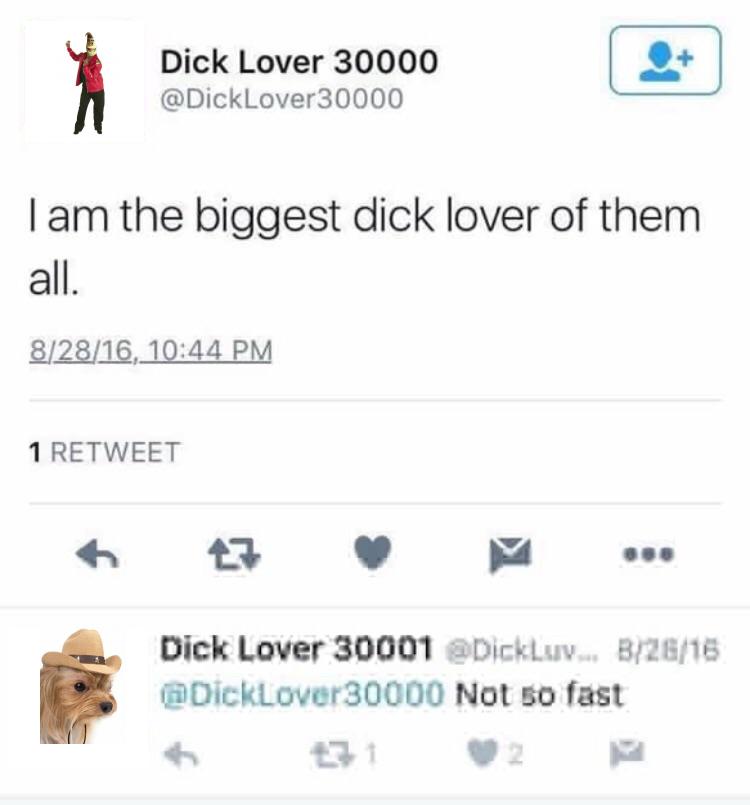Like the main tweet heart icon

click(x=373, y=552)
